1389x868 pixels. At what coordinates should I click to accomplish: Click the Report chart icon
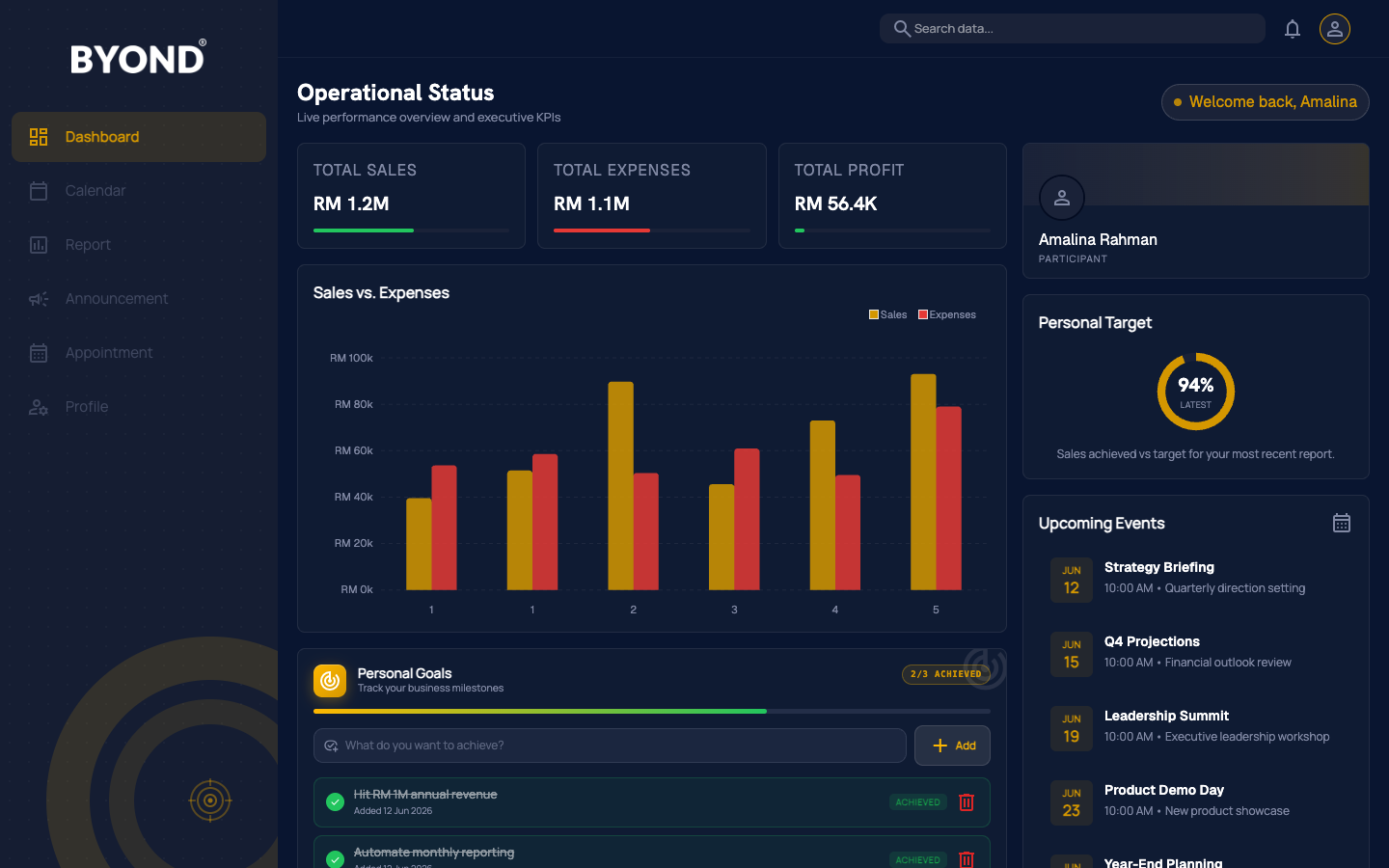39,245
